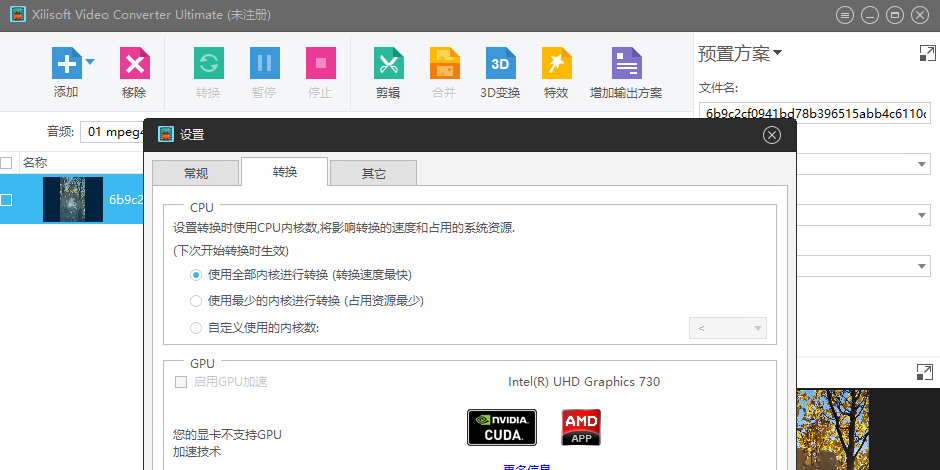940x470 pixels.
Task: Open the Clip (剪辑) scissors tool
Action: pyautogui.click(x=388, y=65)
